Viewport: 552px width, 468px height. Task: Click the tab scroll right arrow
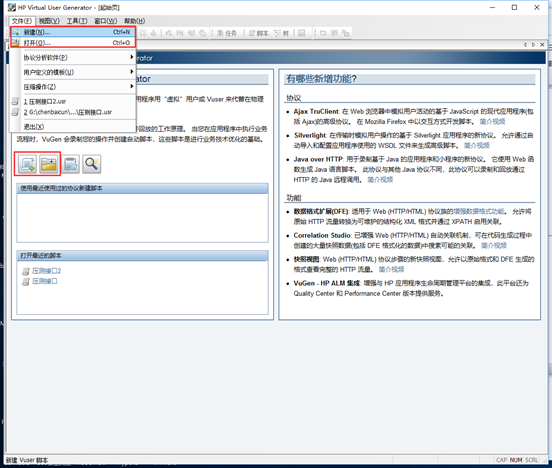(534, 44)
